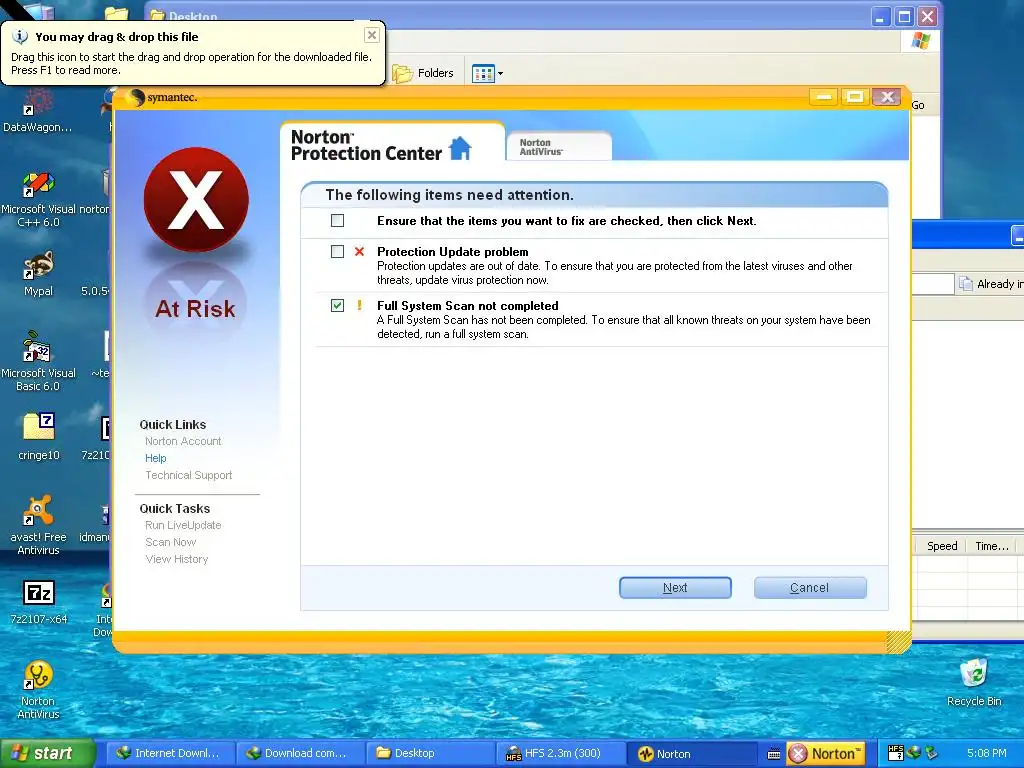Click the red X At Risk status icon
The width and height of the screenshot is (1024, 768).
click(196, 199)
